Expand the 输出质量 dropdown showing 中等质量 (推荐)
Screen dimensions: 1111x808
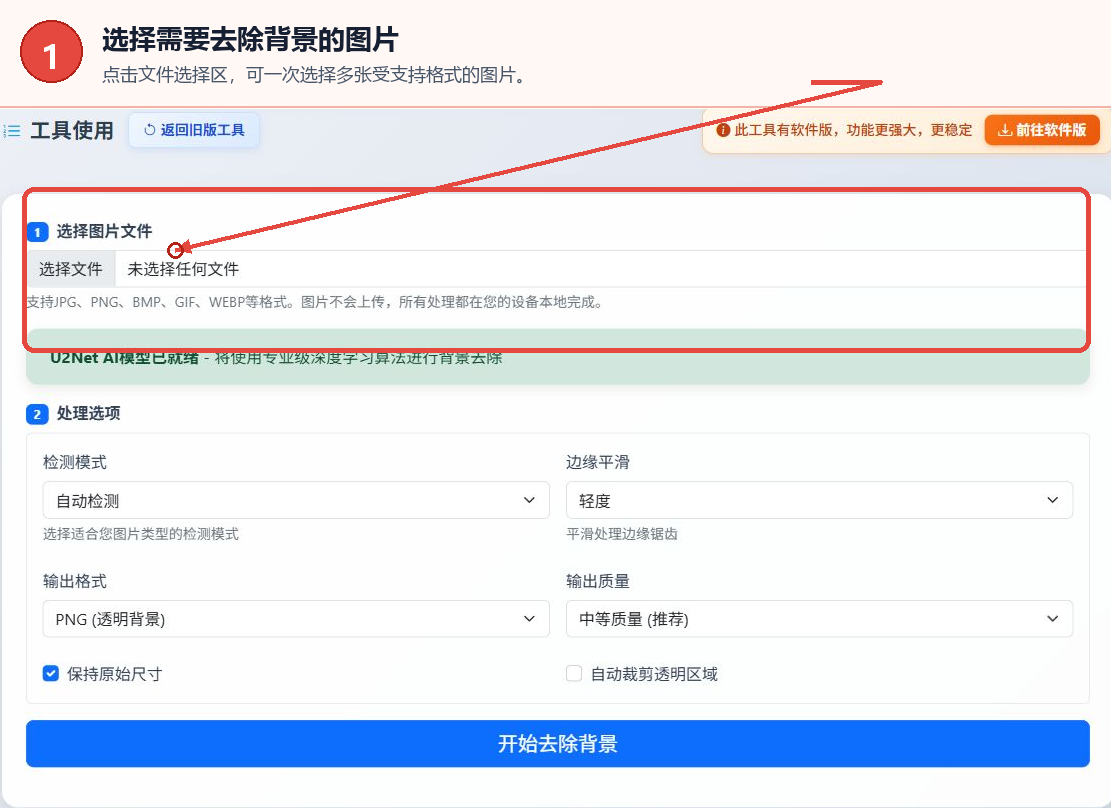[819, 619]
